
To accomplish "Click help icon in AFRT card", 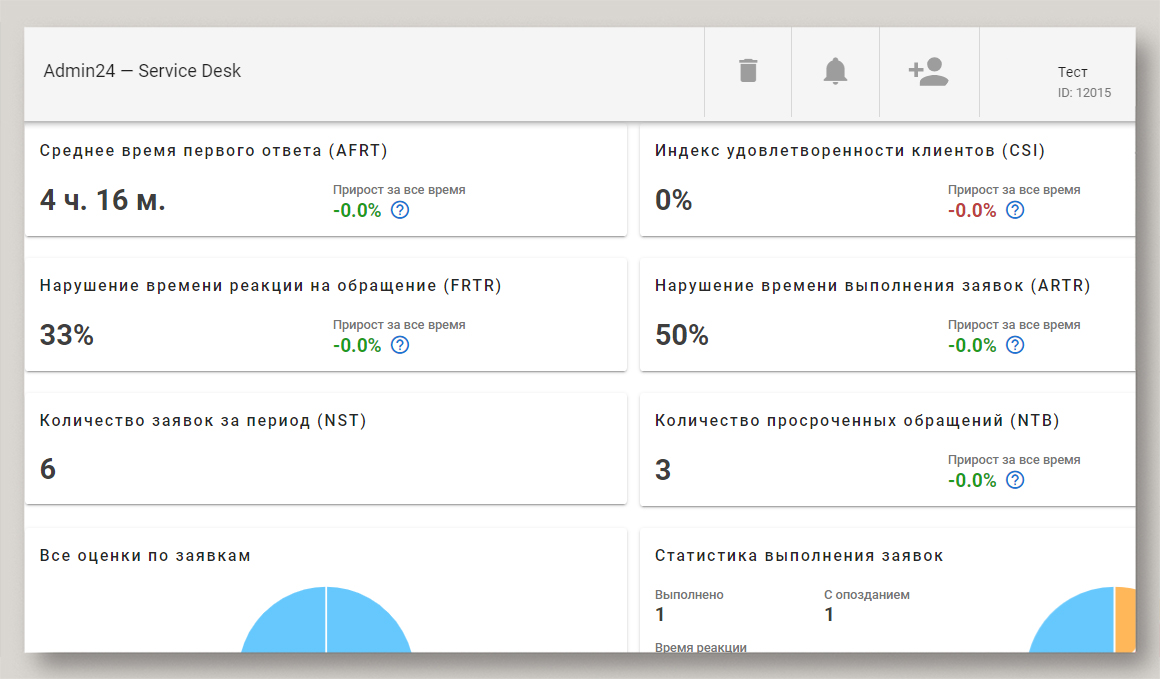I will click(x=400, y=210).
